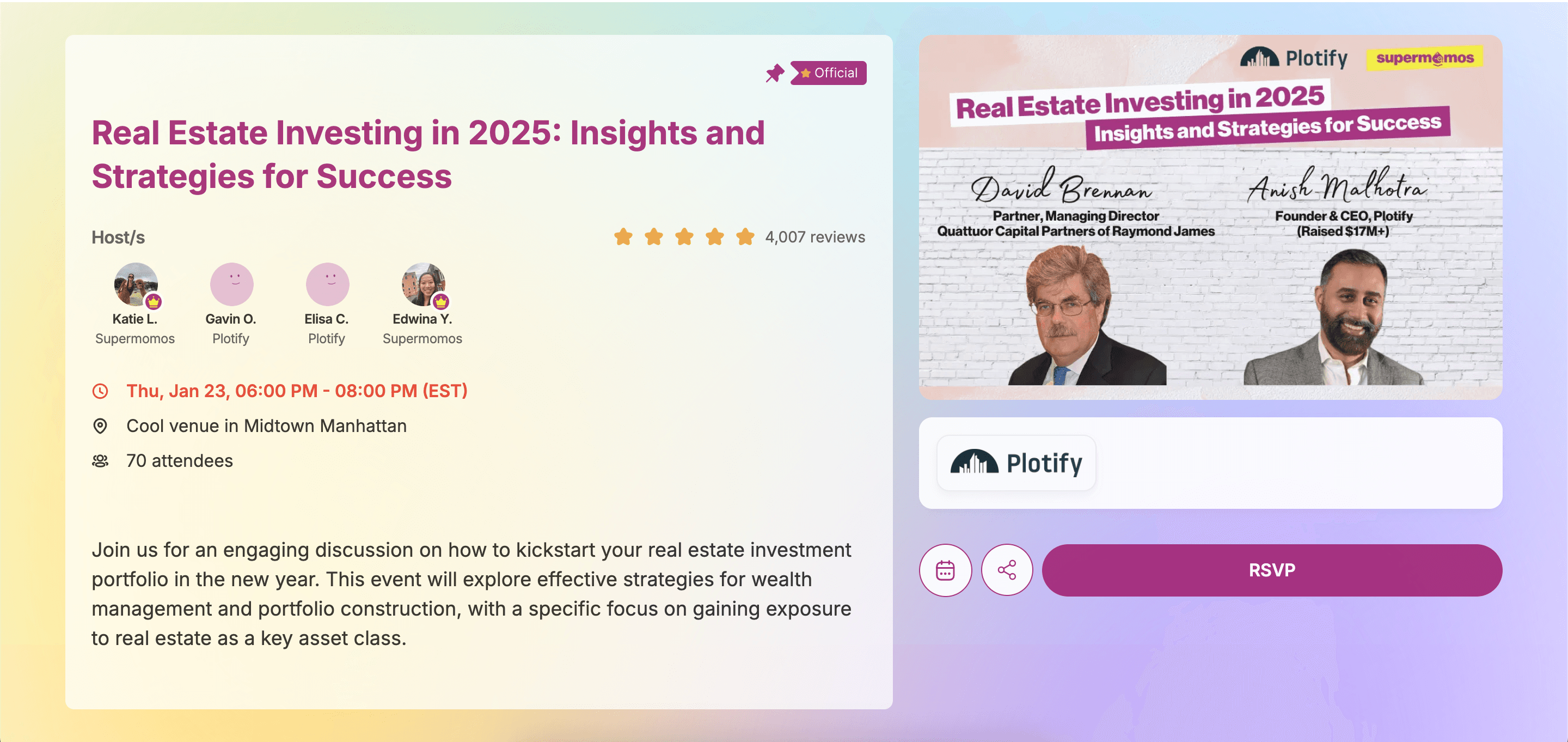Viewport: 1568px width, 742px height.
Task: Open the event banner image
Action: click(x=1210, y=217)
